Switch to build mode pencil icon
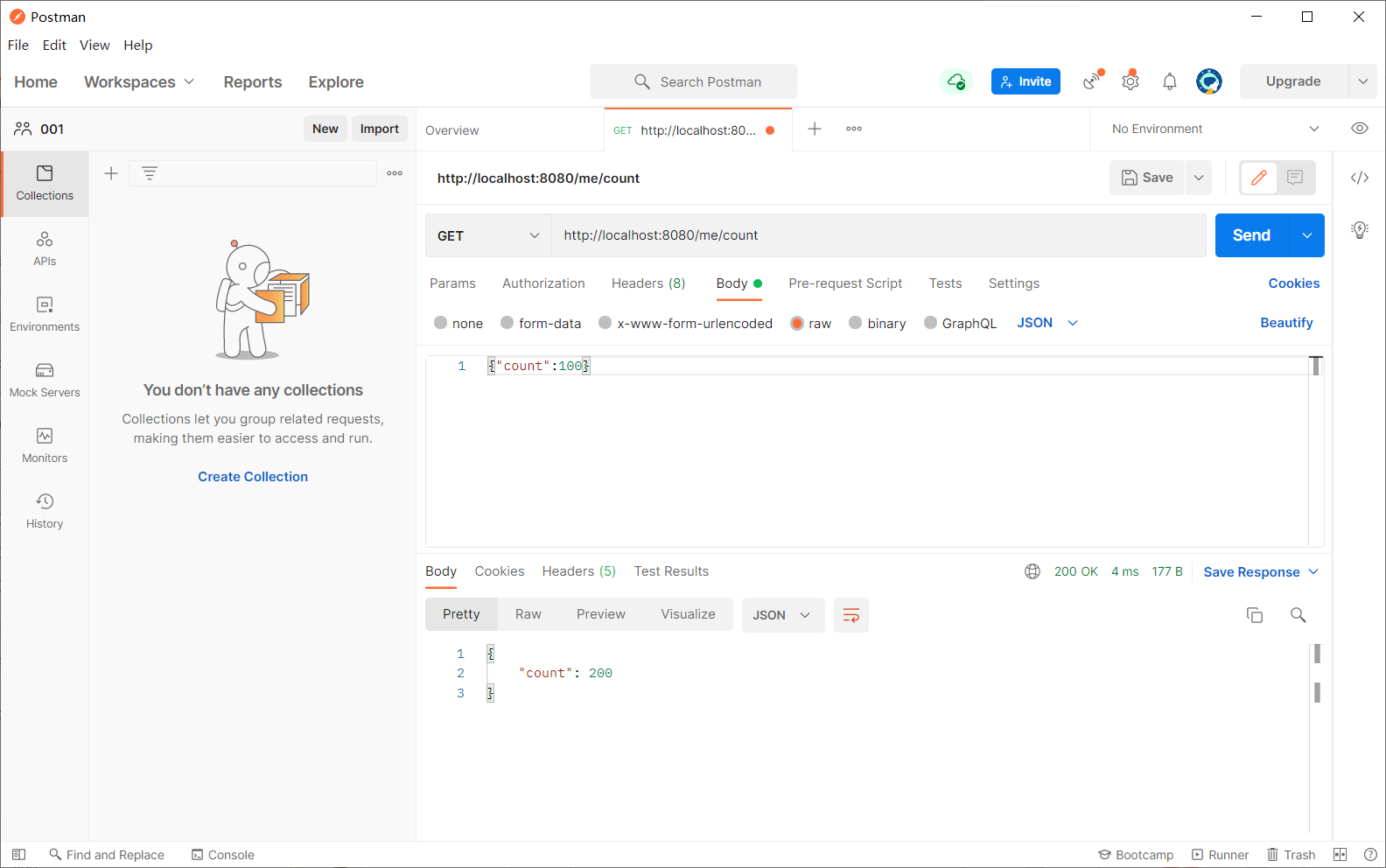The height and width of the screenshot is (868, 1386). tap(1259, 178)
